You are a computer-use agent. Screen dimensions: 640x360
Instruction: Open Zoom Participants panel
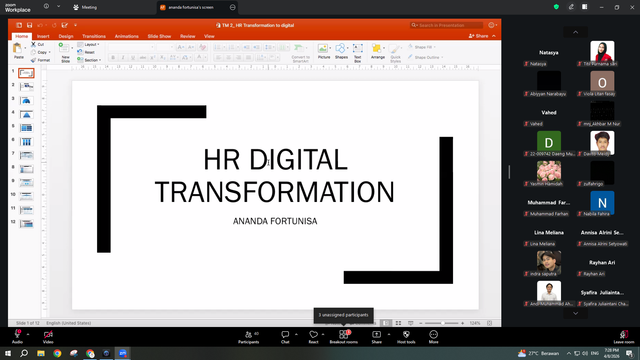tap(249, 337)
